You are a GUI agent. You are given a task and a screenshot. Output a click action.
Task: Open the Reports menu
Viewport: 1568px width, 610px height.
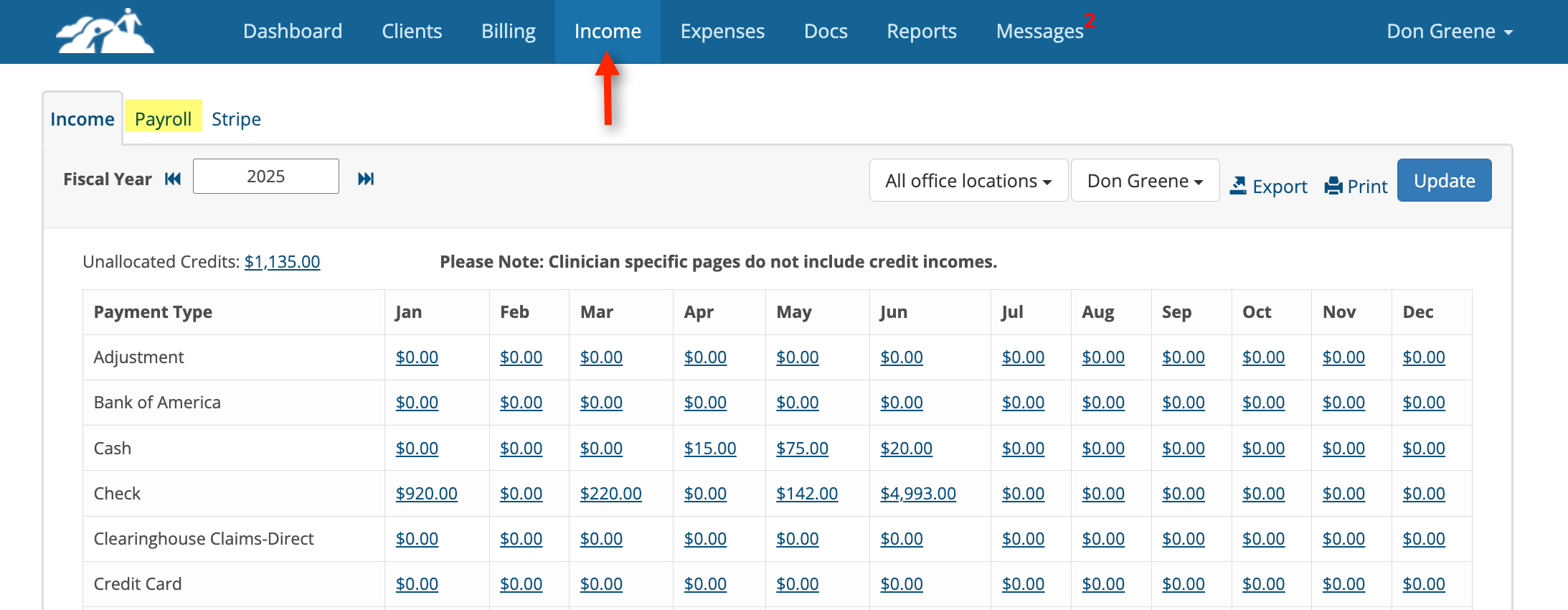click(922, 32)
